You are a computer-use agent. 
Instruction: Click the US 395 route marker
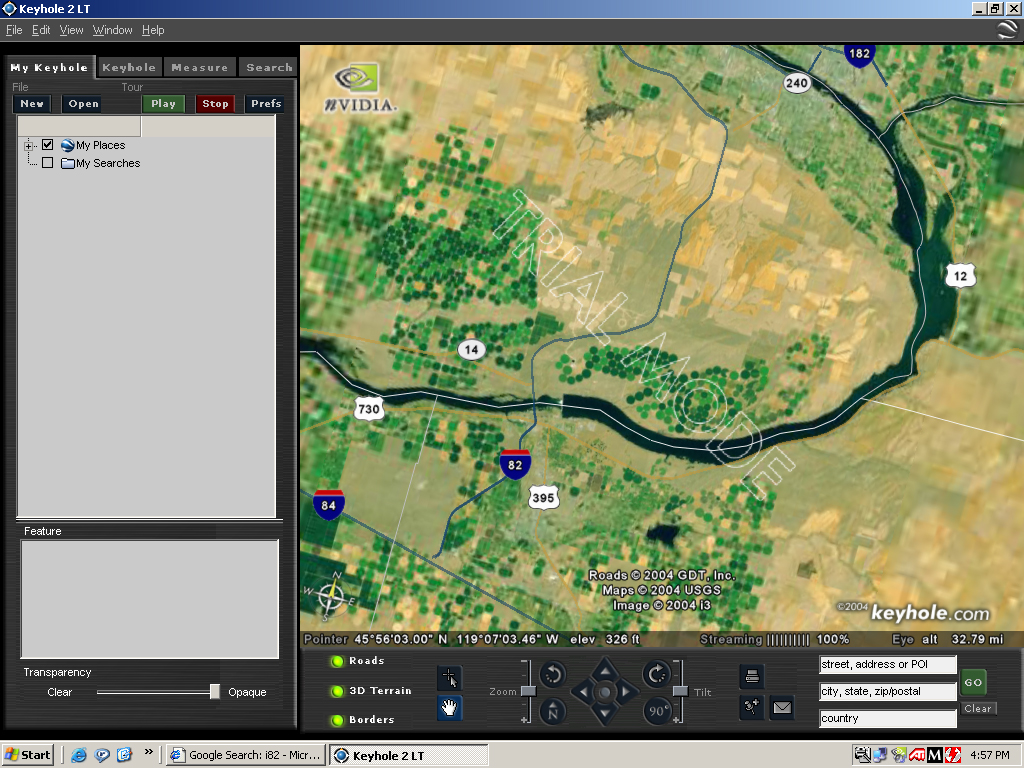pyautogui.click(x=543, y=498)
